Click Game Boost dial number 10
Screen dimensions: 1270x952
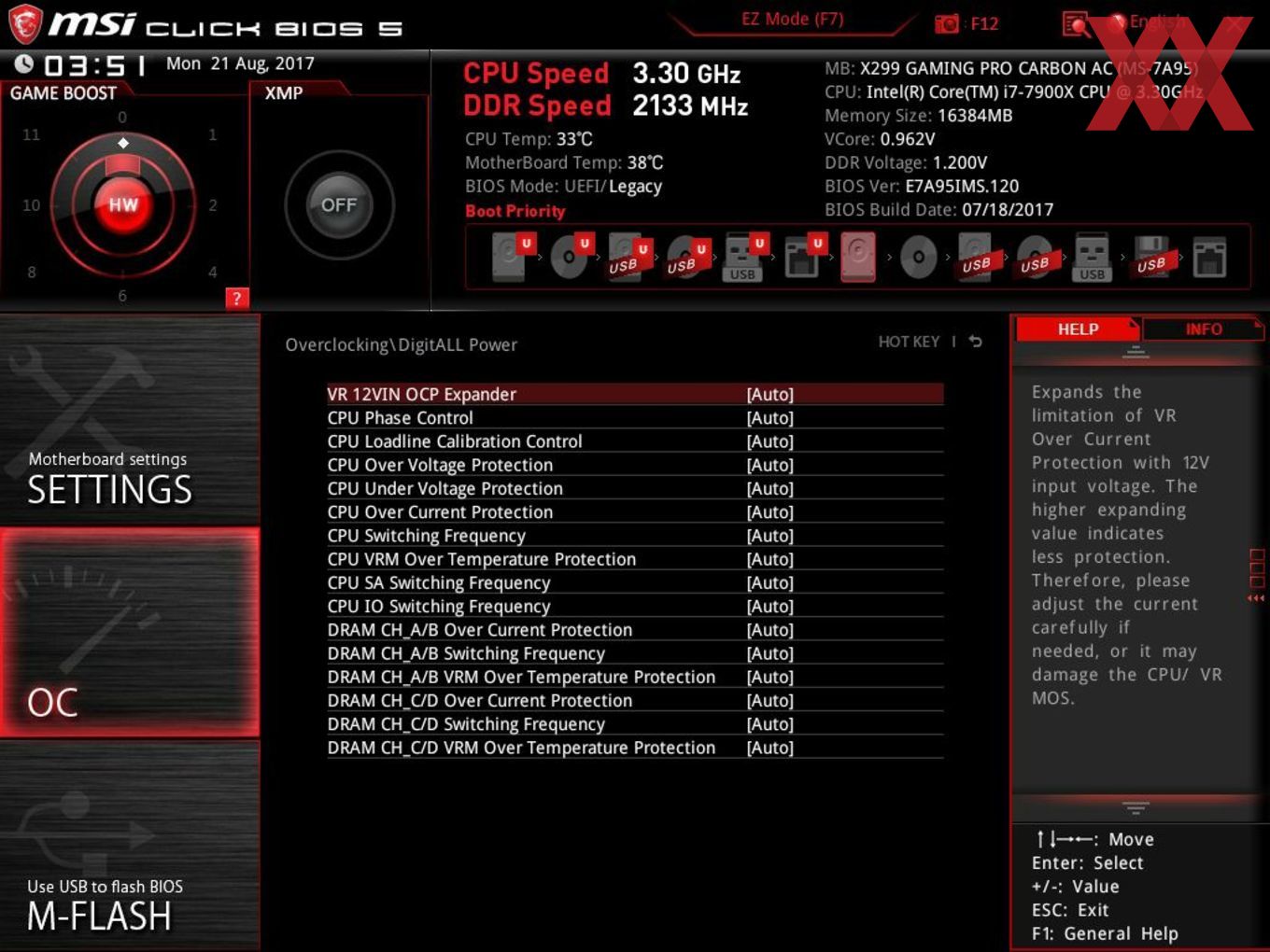(x=31, y=205)
